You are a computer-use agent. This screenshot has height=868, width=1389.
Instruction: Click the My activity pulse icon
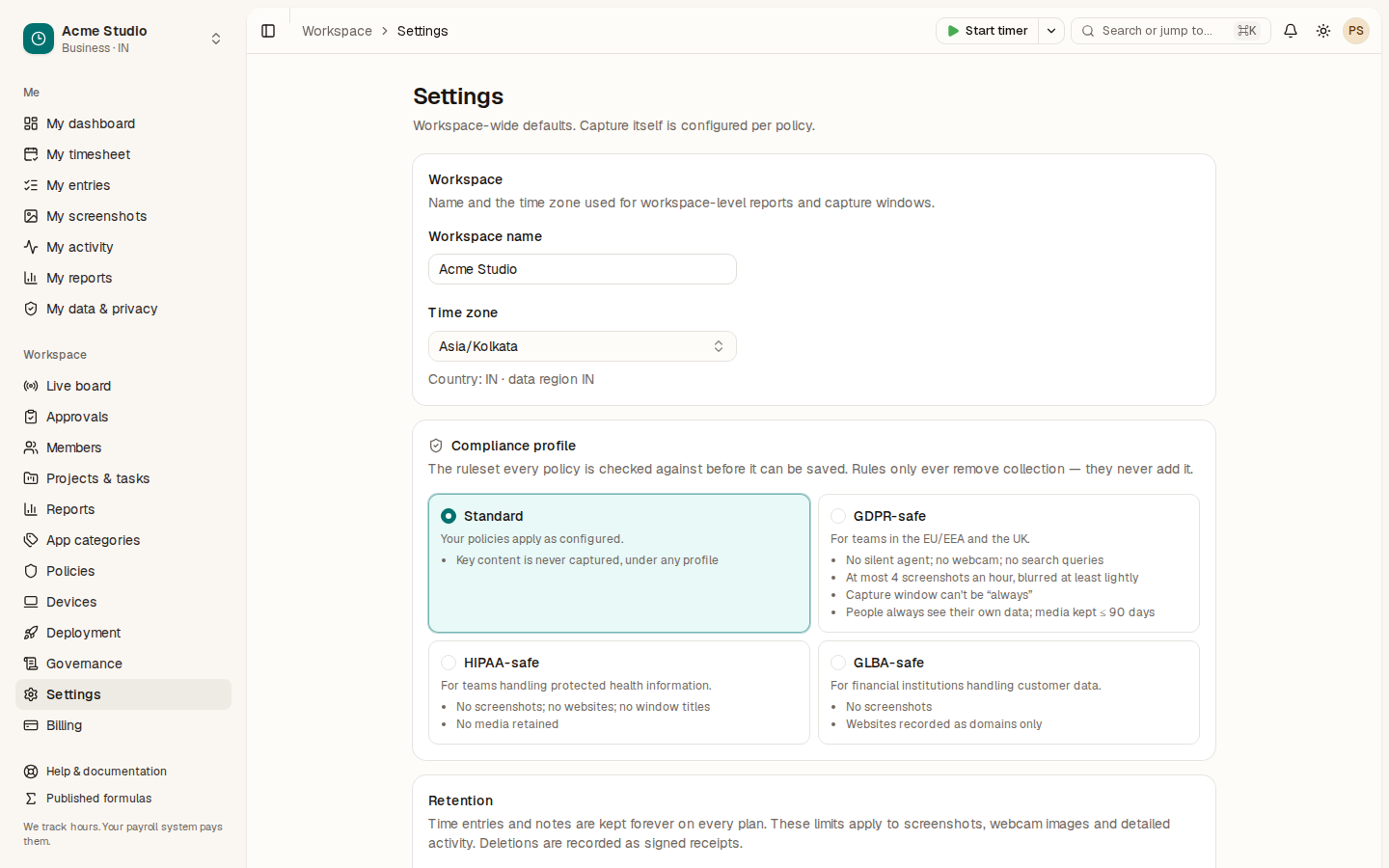pyautogui.click(x=31, y=247)
